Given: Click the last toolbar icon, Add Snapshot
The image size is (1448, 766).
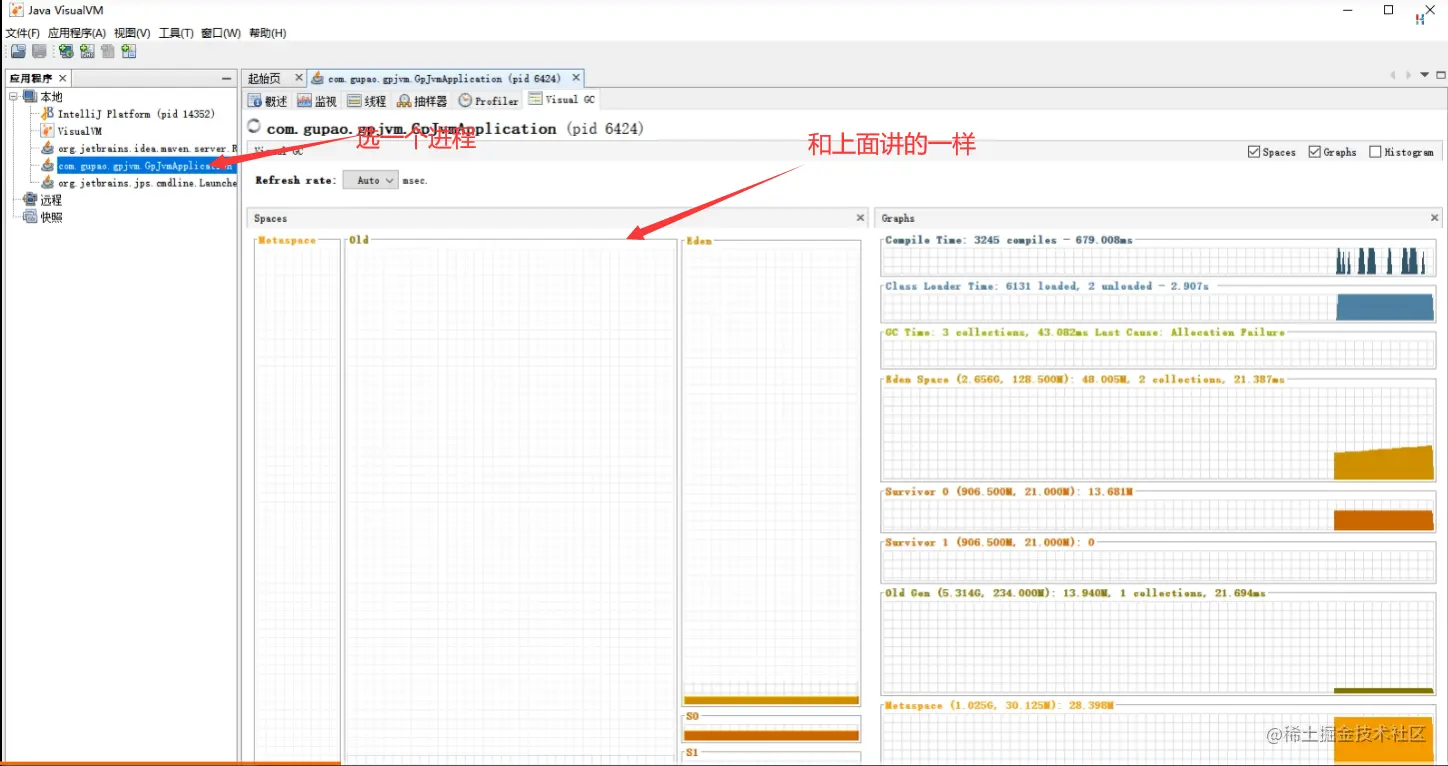Looking at the screenshot, I should (x=128, y=51).
